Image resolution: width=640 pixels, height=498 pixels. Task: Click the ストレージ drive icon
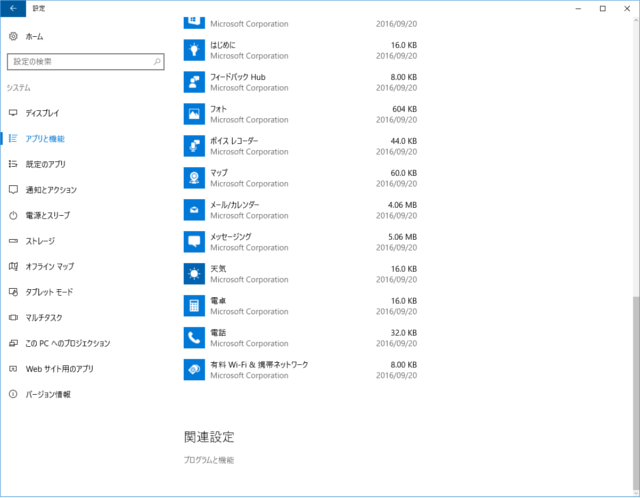click(x=13, y=241)
